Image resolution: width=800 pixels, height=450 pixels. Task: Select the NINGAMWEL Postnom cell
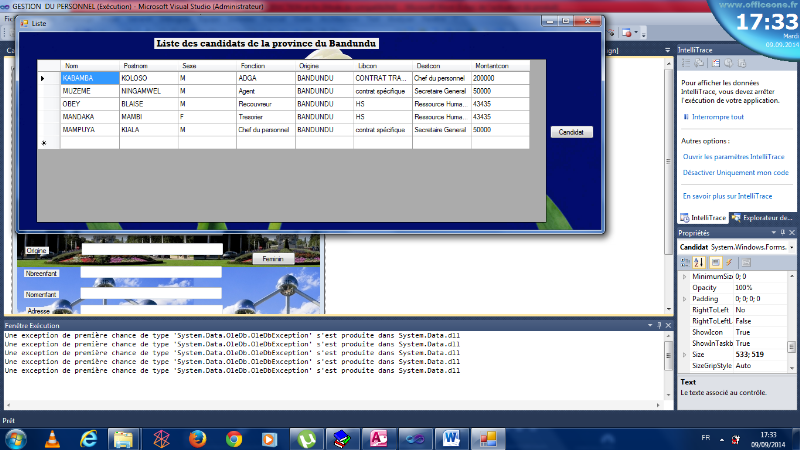click(x=148, y=91)
